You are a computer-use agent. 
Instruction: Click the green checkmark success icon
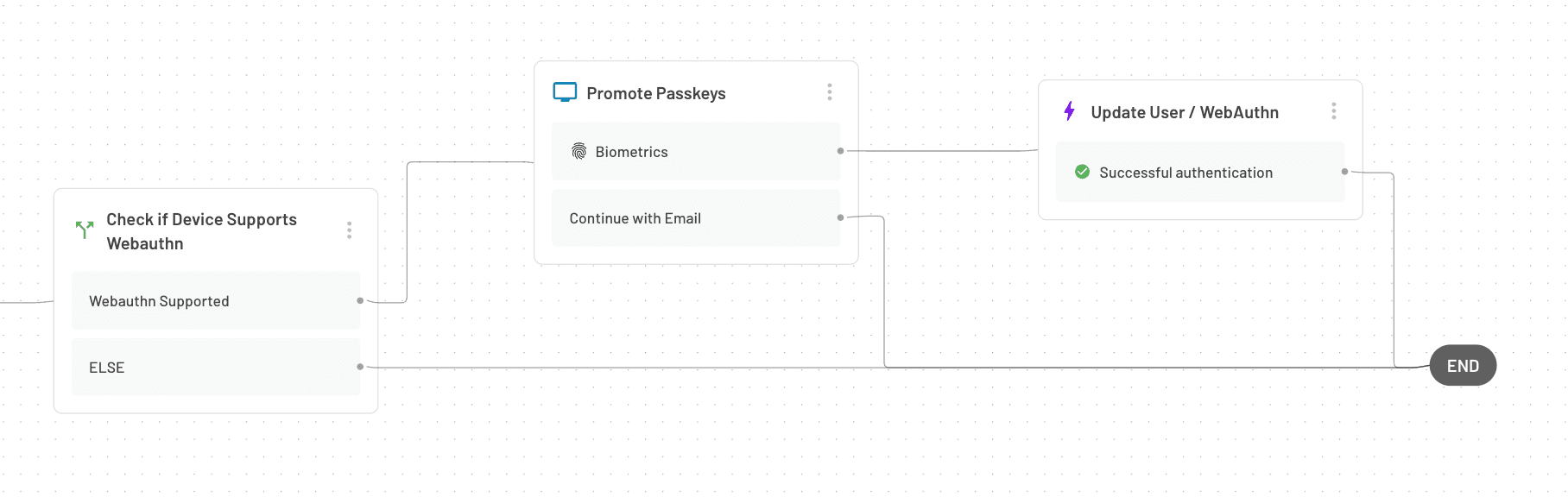pos(1082,173)
